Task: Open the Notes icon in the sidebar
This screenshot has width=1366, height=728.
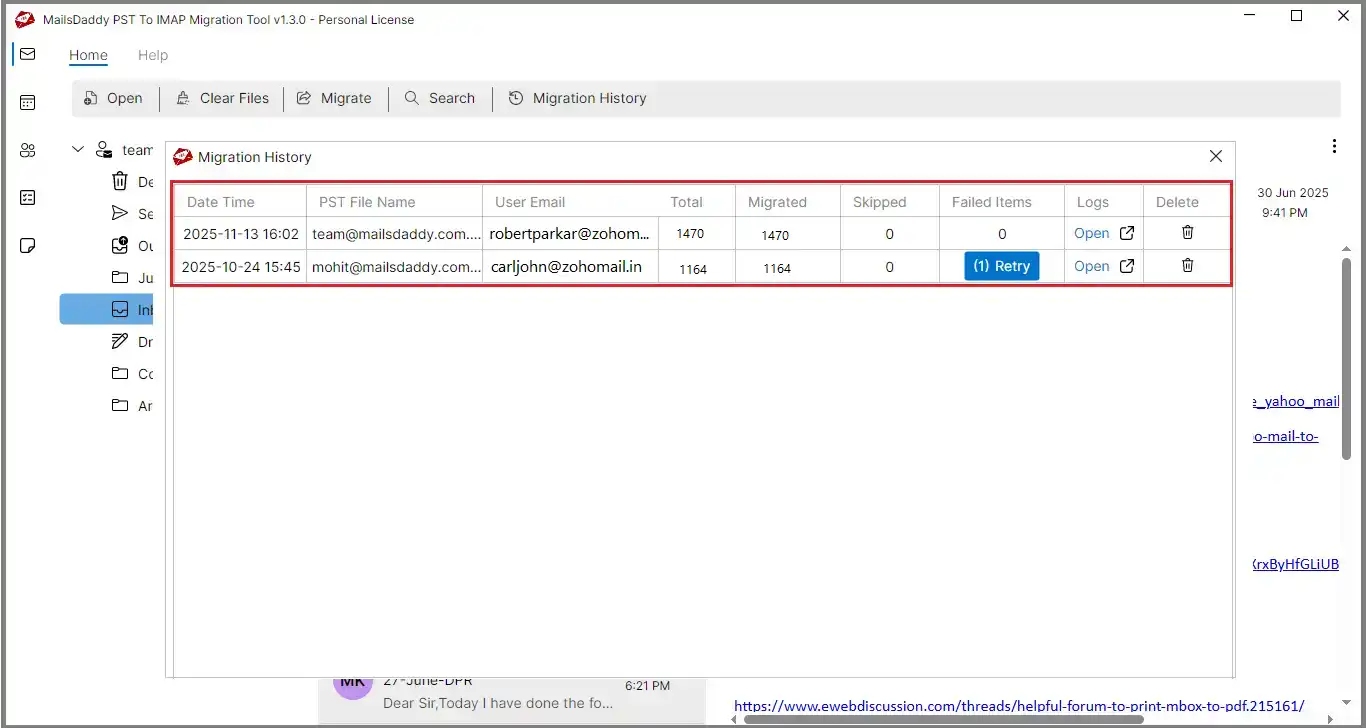Action: (27, 245)
